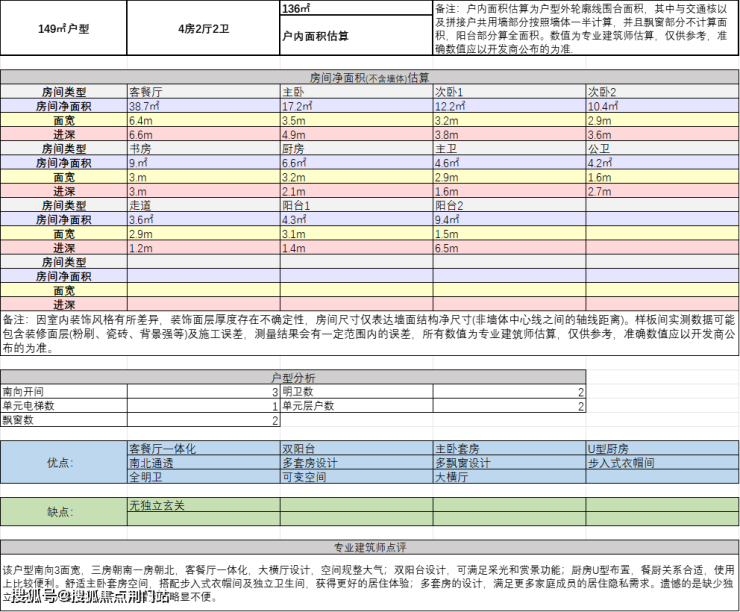Click the '主卫' room type cell
740x612 pixels.
point(510,148)
